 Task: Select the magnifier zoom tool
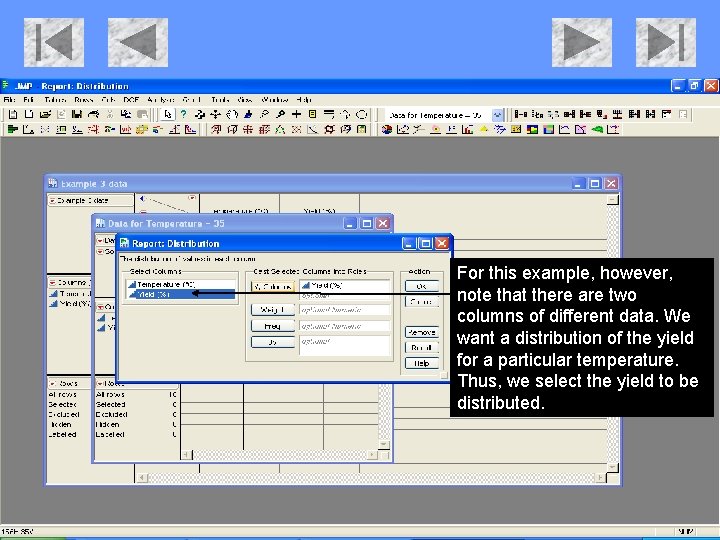[280, 114]
